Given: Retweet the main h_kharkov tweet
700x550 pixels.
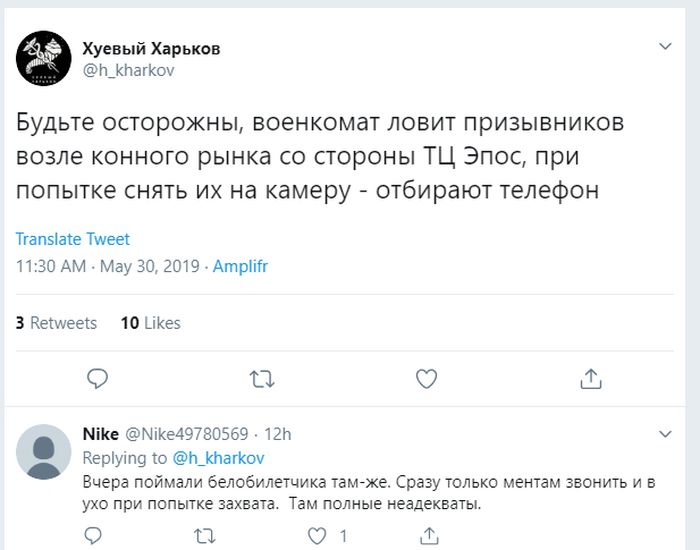Looking at the screenshot, I should click(262, 378).
